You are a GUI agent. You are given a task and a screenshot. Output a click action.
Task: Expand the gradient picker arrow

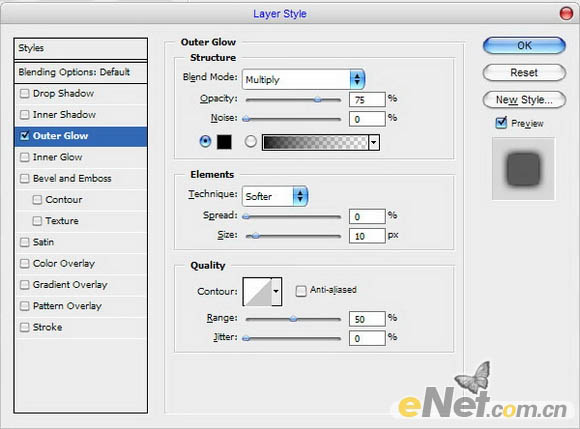[374, 142]
